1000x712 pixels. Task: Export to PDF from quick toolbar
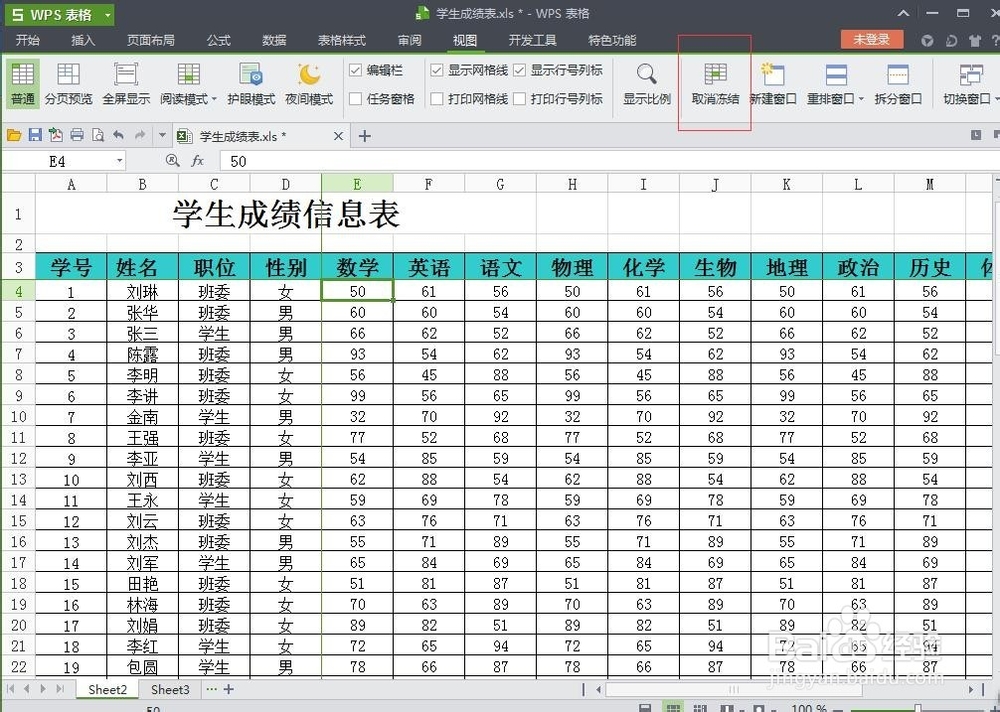pos(56,135)
